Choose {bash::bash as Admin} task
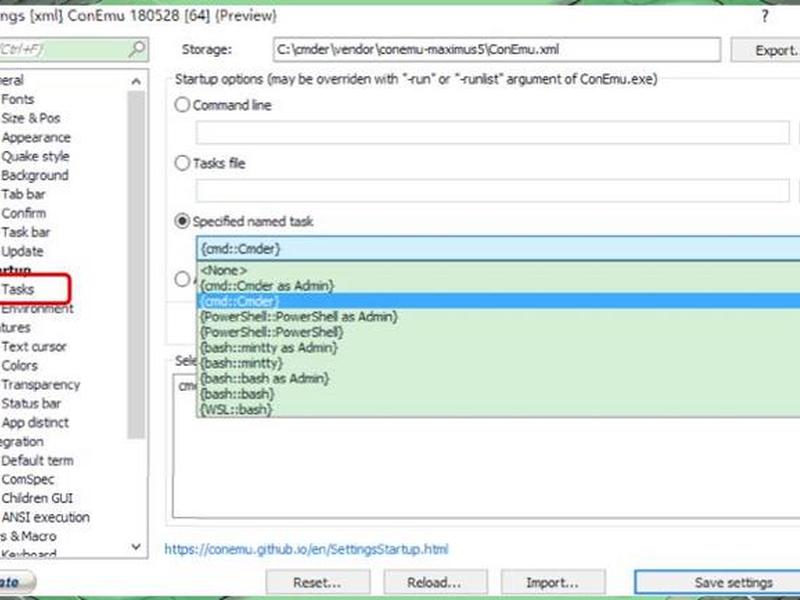The width and height of the screenshot is (800, 600). tap(498, 379)
